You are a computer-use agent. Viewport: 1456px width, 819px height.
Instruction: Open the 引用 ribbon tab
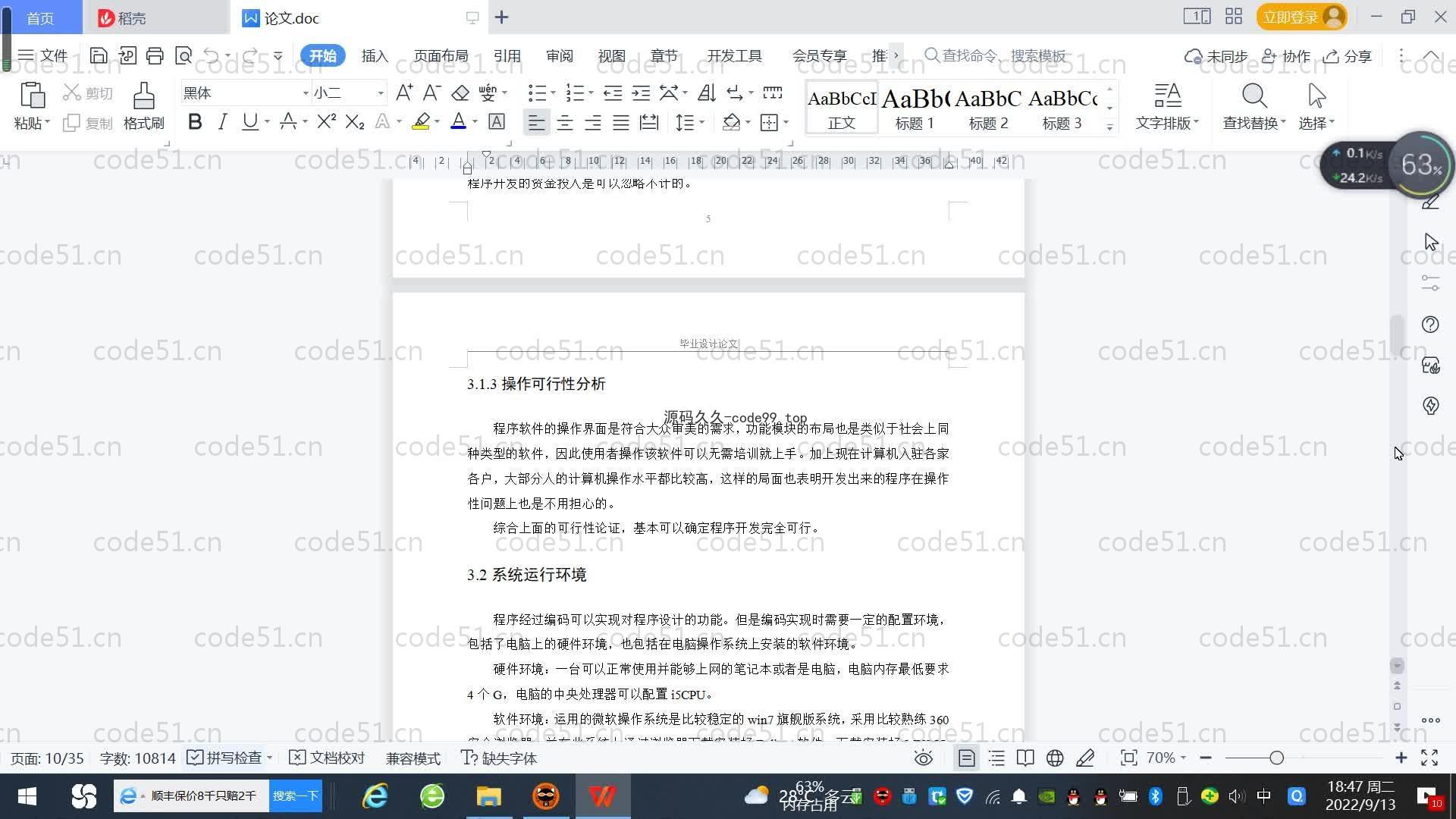point(507,55)
